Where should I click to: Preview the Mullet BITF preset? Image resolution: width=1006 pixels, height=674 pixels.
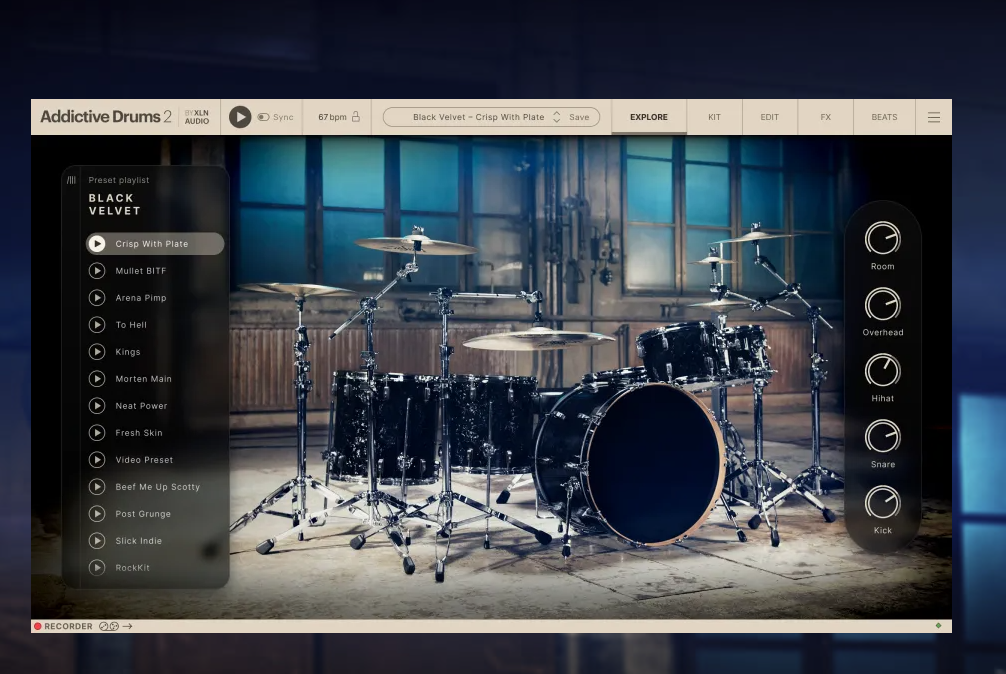pyautogui.click(x=97, y=271)
